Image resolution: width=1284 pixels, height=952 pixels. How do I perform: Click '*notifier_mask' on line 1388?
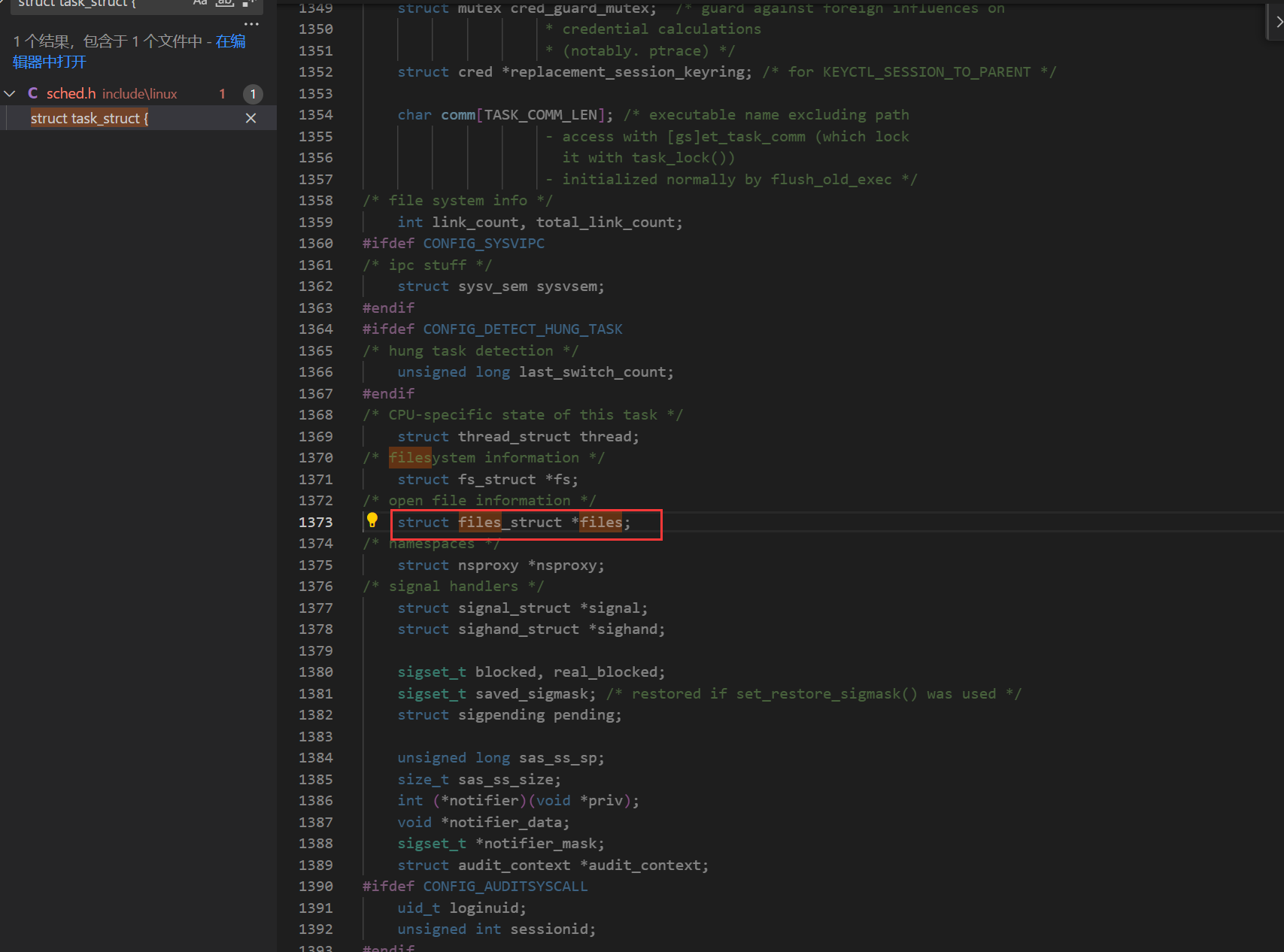(536, 844)
